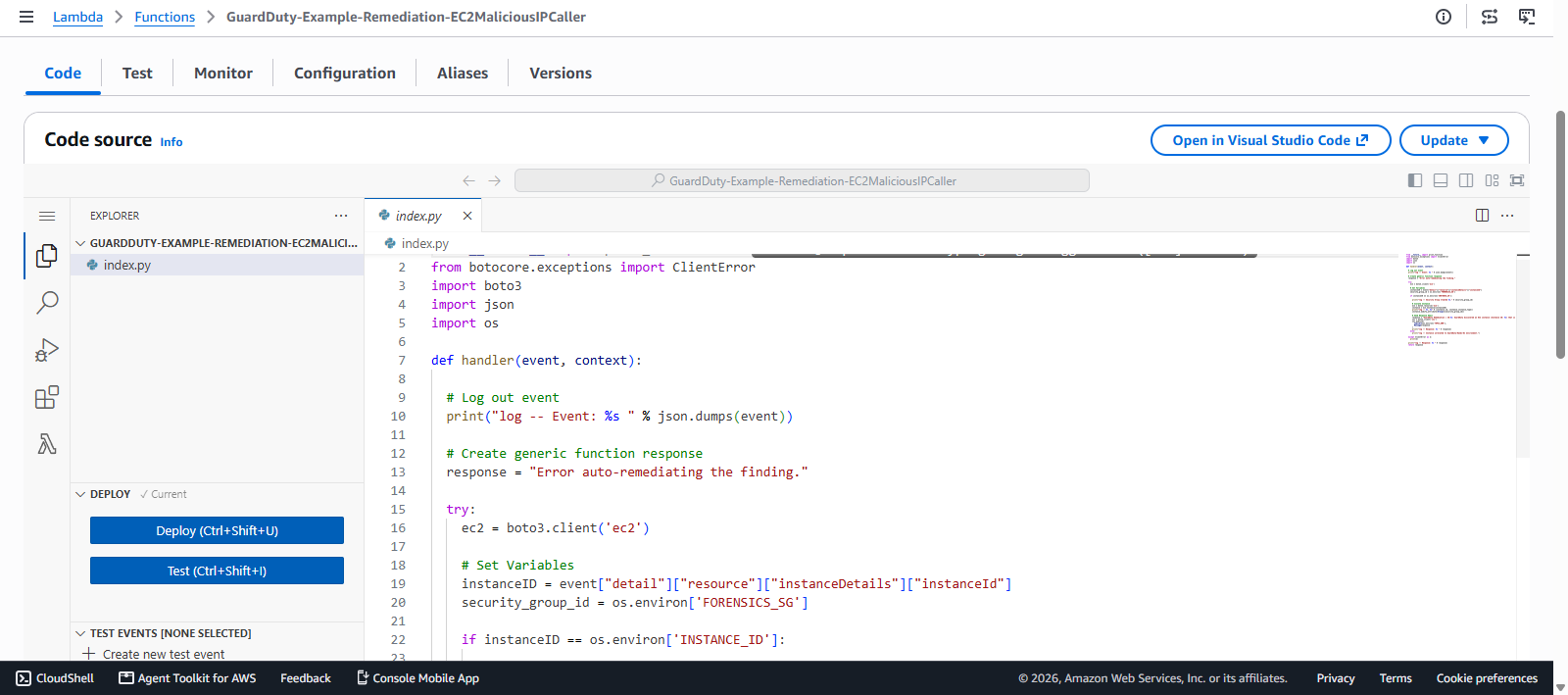Click the Deploy (Ctrl+Shift+U) button
This screenshot has height=695, width=1568.
coord(217,530)
